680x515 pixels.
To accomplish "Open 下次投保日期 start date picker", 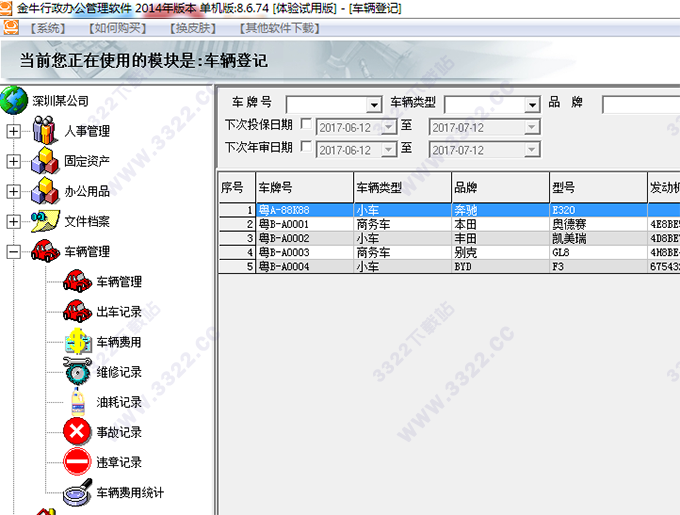I will pyautogui.click(x=389, y=127).
